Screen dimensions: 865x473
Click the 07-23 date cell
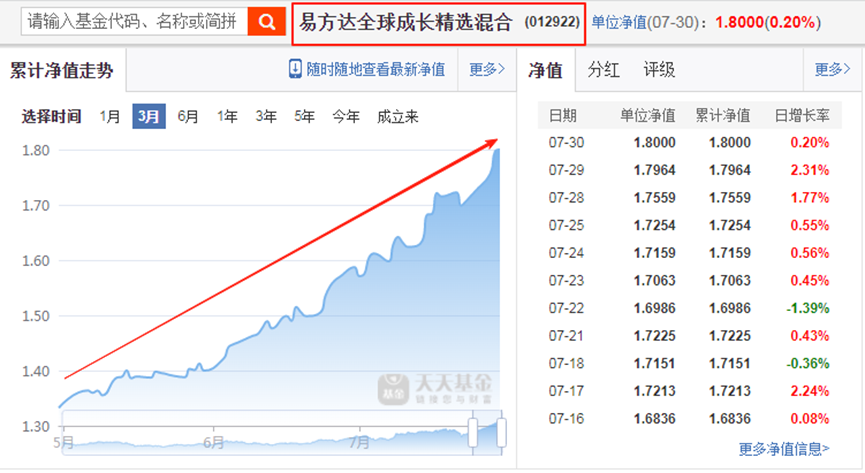tap(567, 280)
